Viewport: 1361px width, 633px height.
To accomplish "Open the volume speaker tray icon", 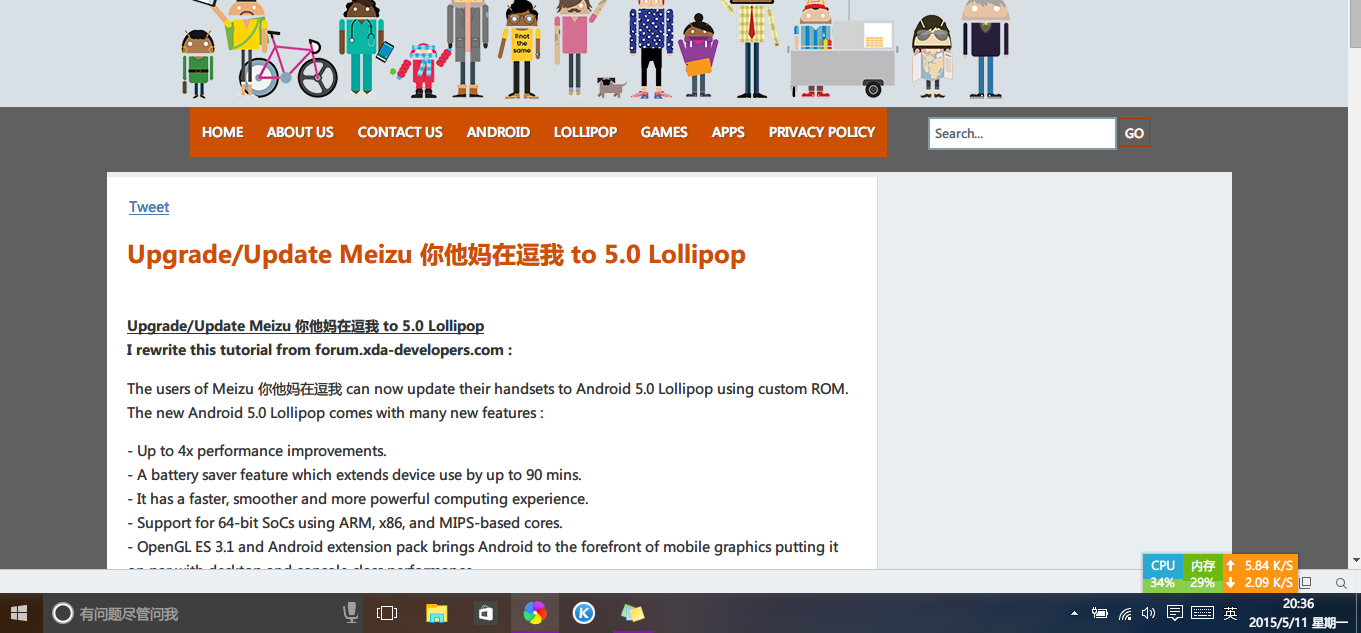I will coord(1148,613).
